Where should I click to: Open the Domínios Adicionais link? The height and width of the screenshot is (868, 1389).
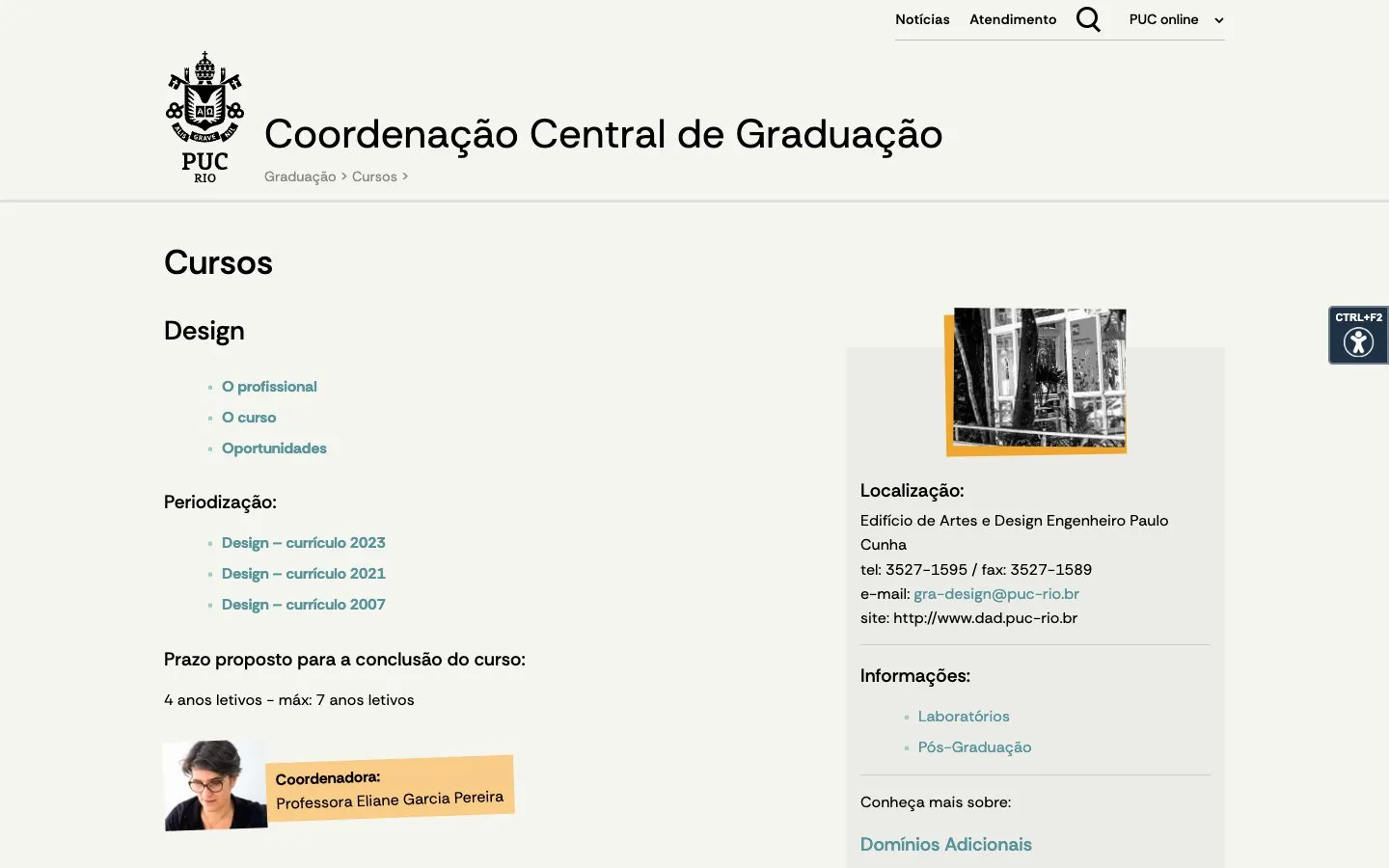pyautogui.click(x=946, y=845)
